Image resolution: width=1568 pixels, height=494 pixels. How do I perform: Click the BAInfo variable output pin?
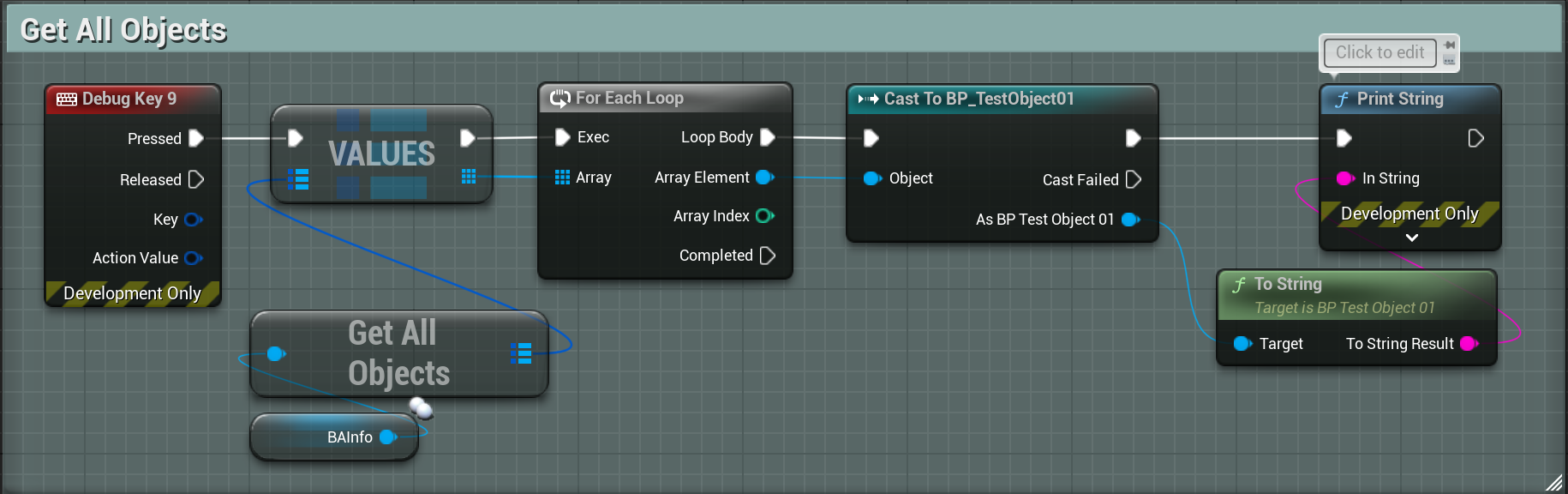(388, 437)
